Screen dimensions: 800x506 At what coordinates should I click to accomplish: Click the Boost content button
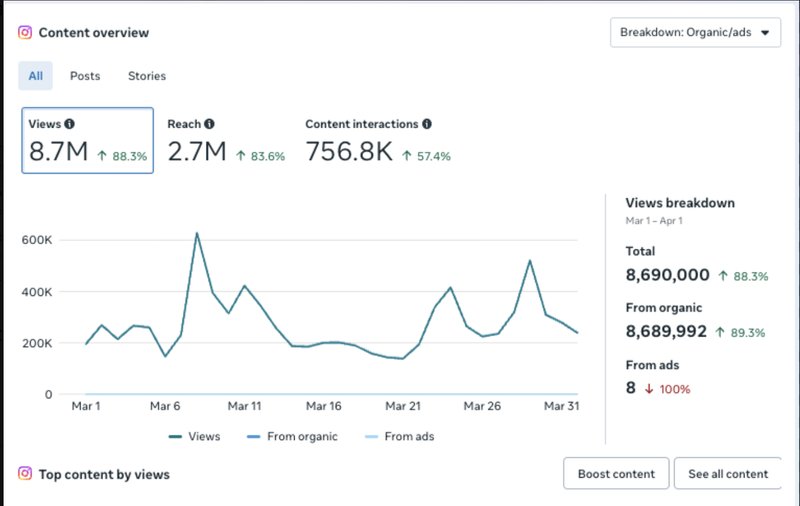(x=616, y=474)
